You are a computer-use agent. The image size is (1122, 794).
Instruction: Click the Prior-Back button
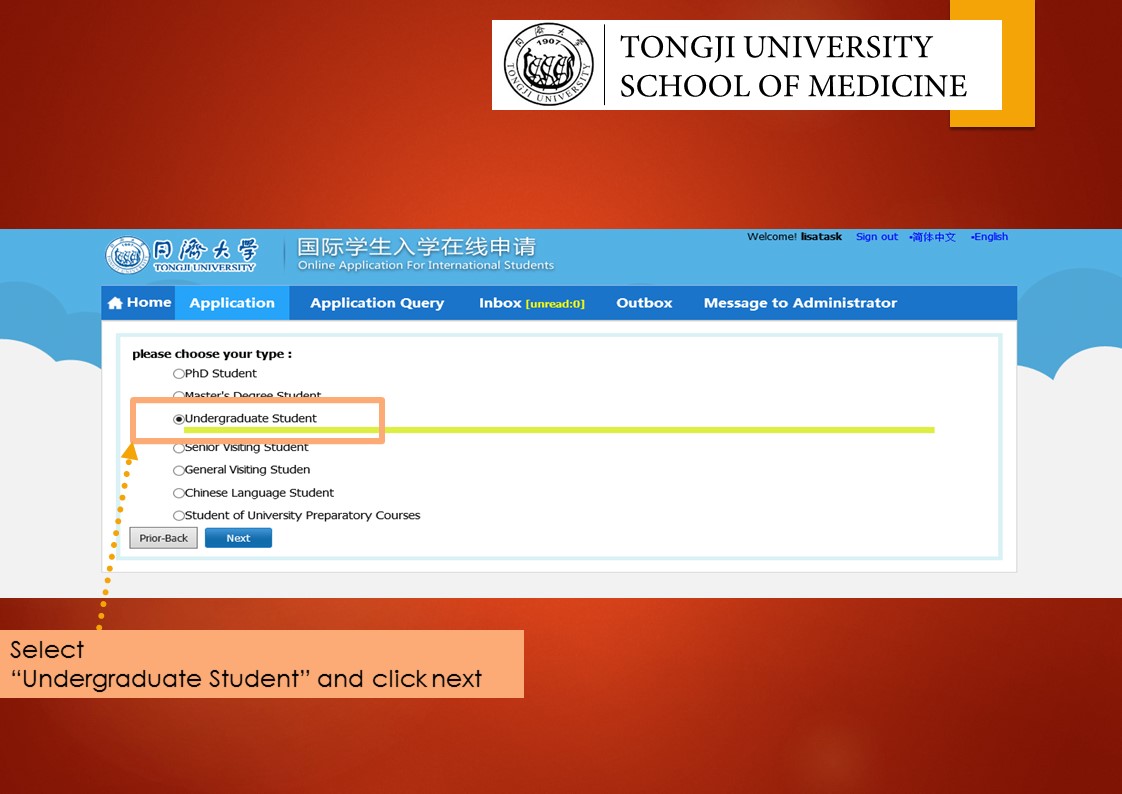coord(163,538)
